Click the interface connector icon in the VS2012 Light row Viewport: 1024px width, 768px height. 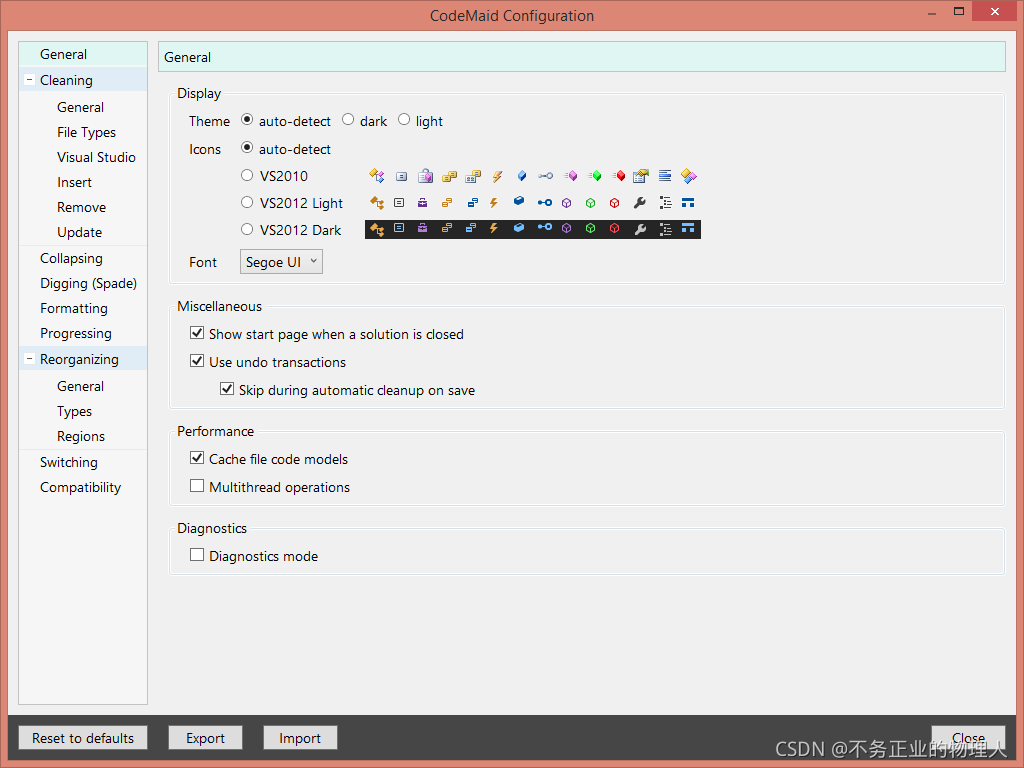tap(545, 202)
